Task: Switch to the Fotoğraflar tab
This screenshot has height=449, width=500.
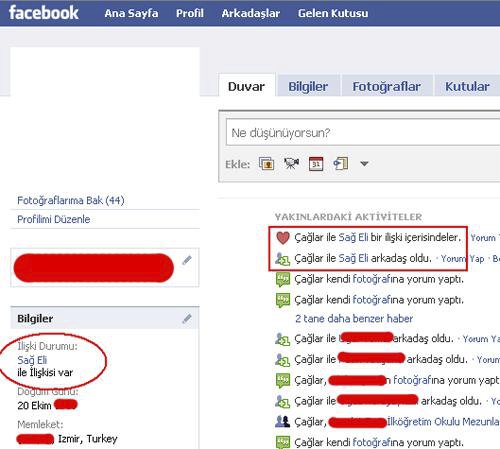Action: pyautogui.click(x=387, y=86)
